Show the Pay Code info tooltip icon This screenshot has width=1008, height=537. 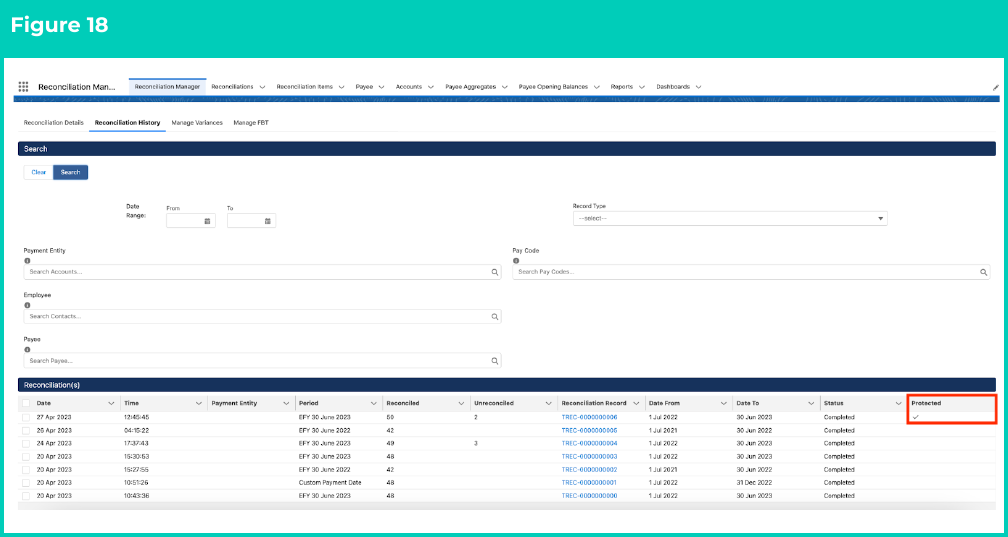point(516,261)
